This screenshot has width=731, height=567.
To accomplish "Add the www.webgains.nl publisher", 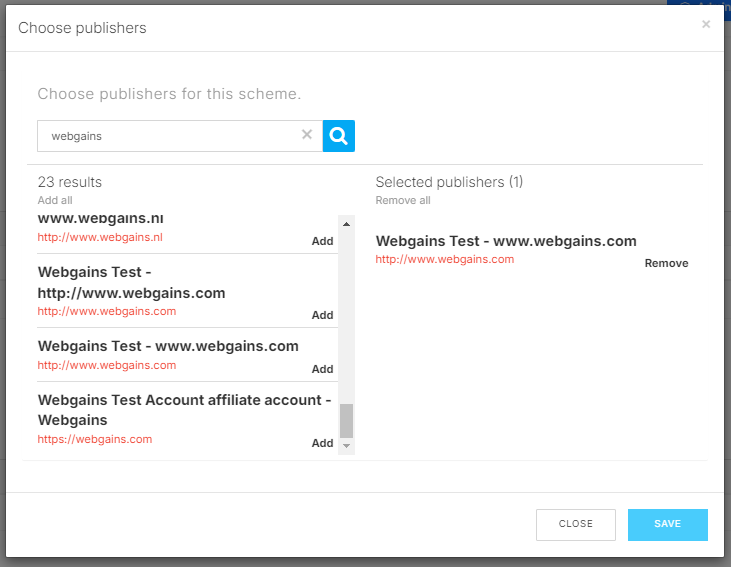I will click(x=322, y=241).
